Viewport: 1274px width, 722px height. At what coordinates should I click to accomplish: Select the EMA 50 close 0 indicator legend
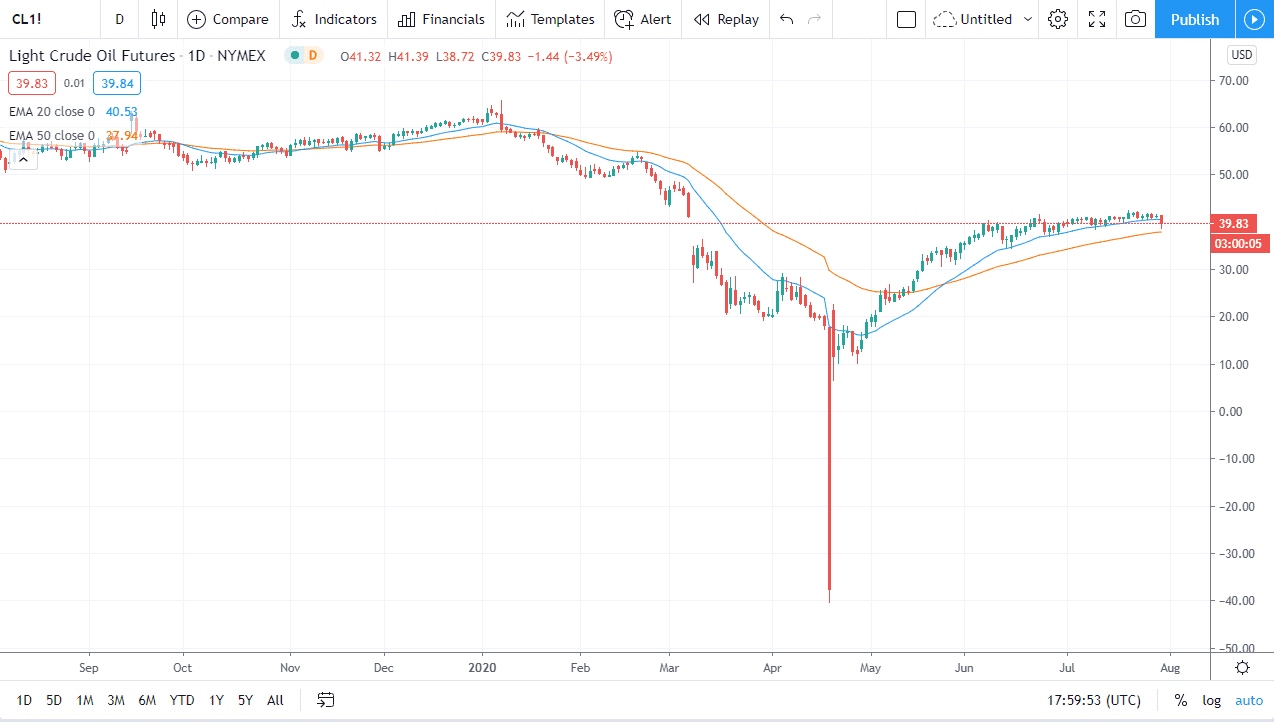[52, 136]
